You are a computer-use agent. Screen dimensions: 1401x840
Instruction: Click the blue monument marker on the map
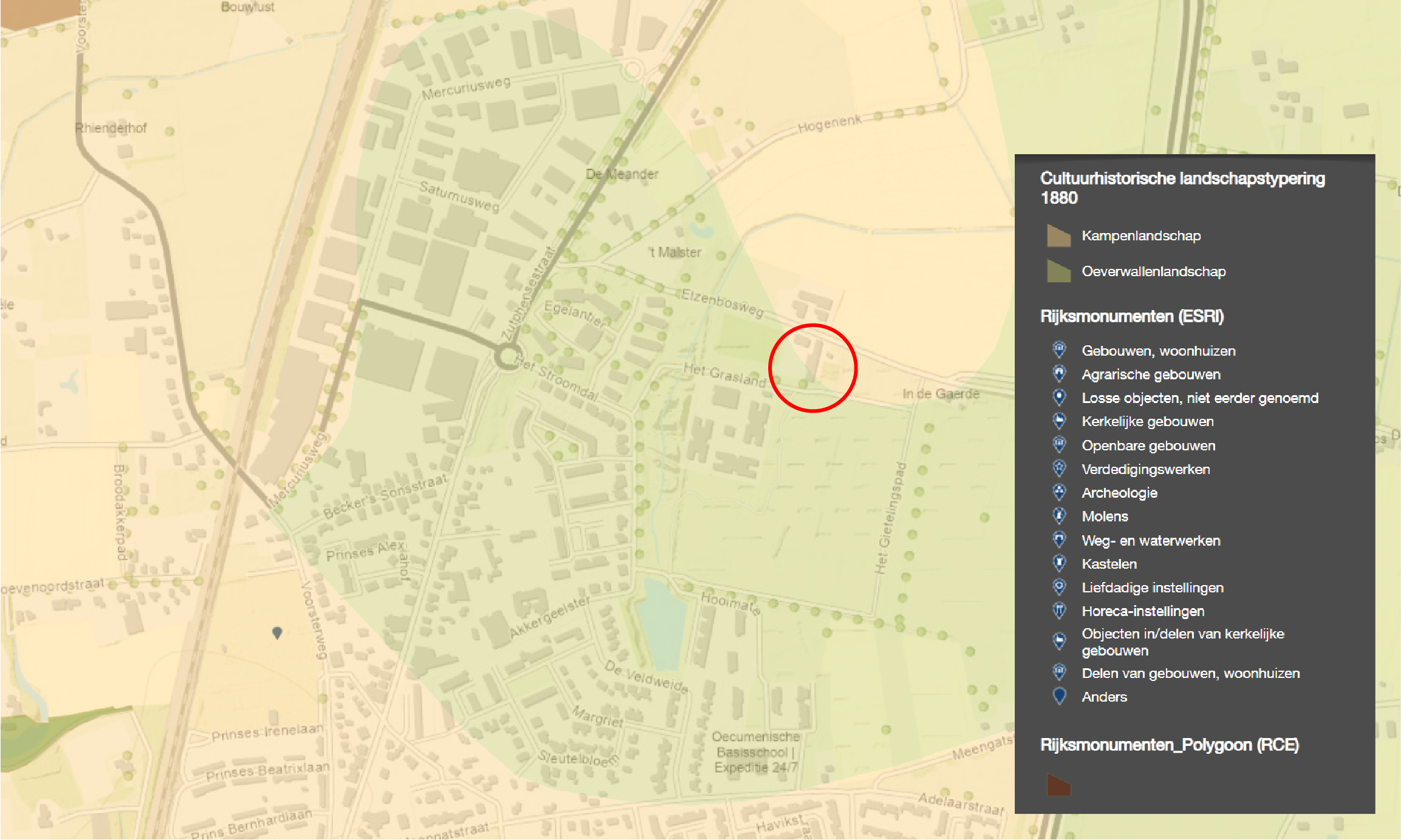pos(278,633)
